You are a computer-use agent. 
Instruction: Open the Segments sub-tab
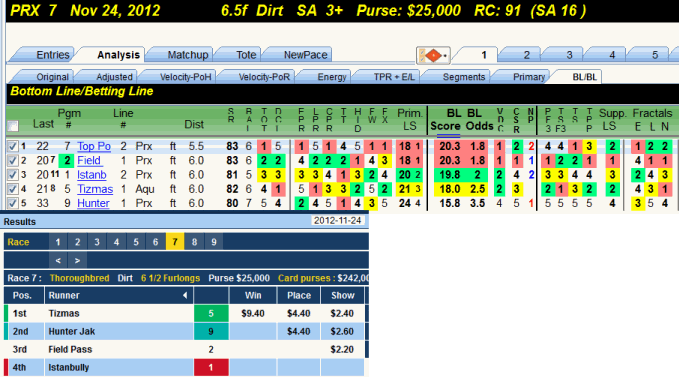458,77
